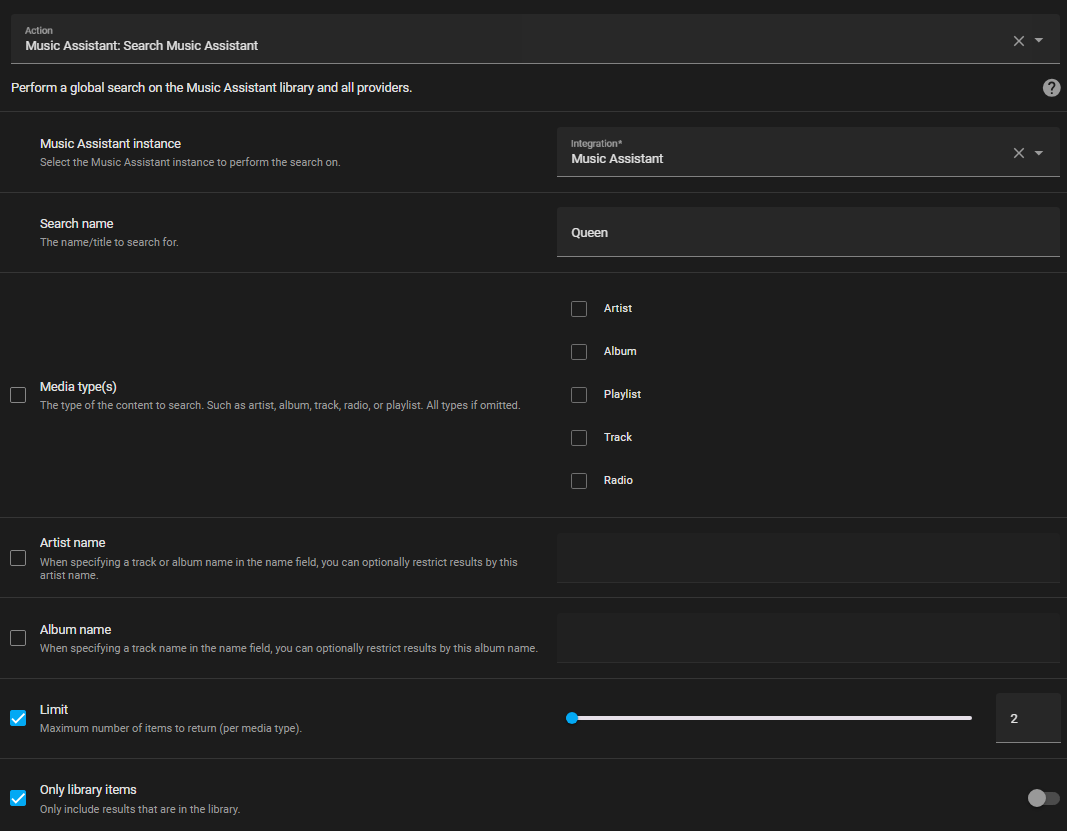Enable the Album name filter
This screenshot has height=831, width=1067.
17,638
